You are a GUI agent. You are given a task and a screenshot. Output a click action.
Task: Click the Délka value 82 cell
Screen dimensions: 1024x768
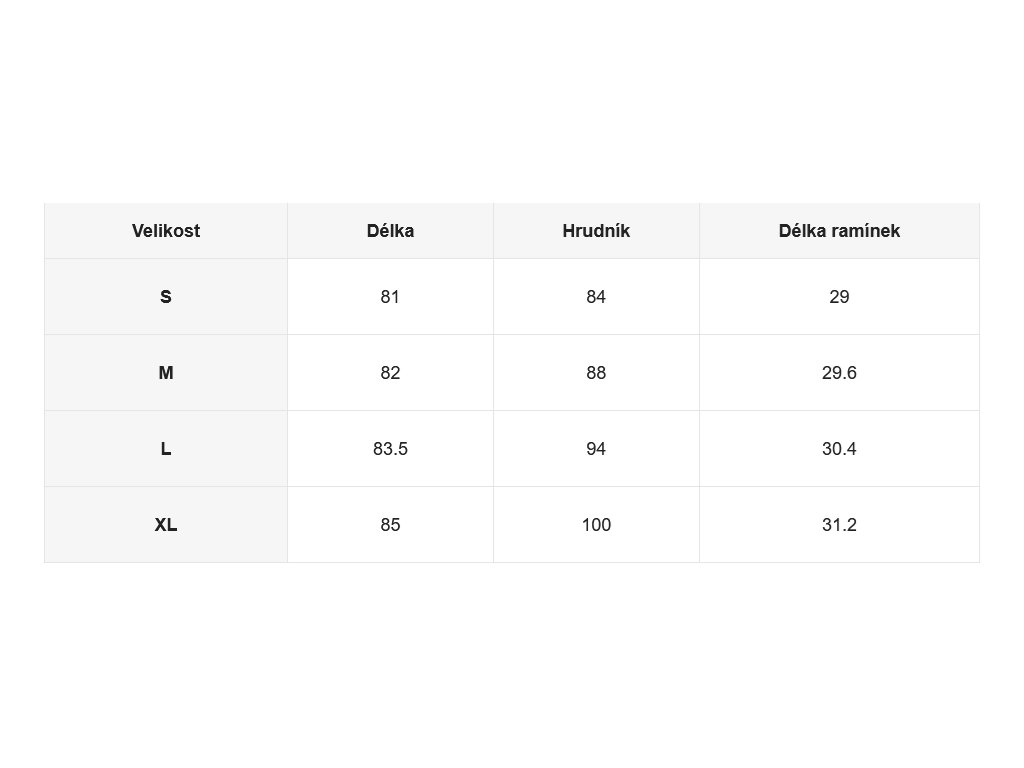[391, 372]
